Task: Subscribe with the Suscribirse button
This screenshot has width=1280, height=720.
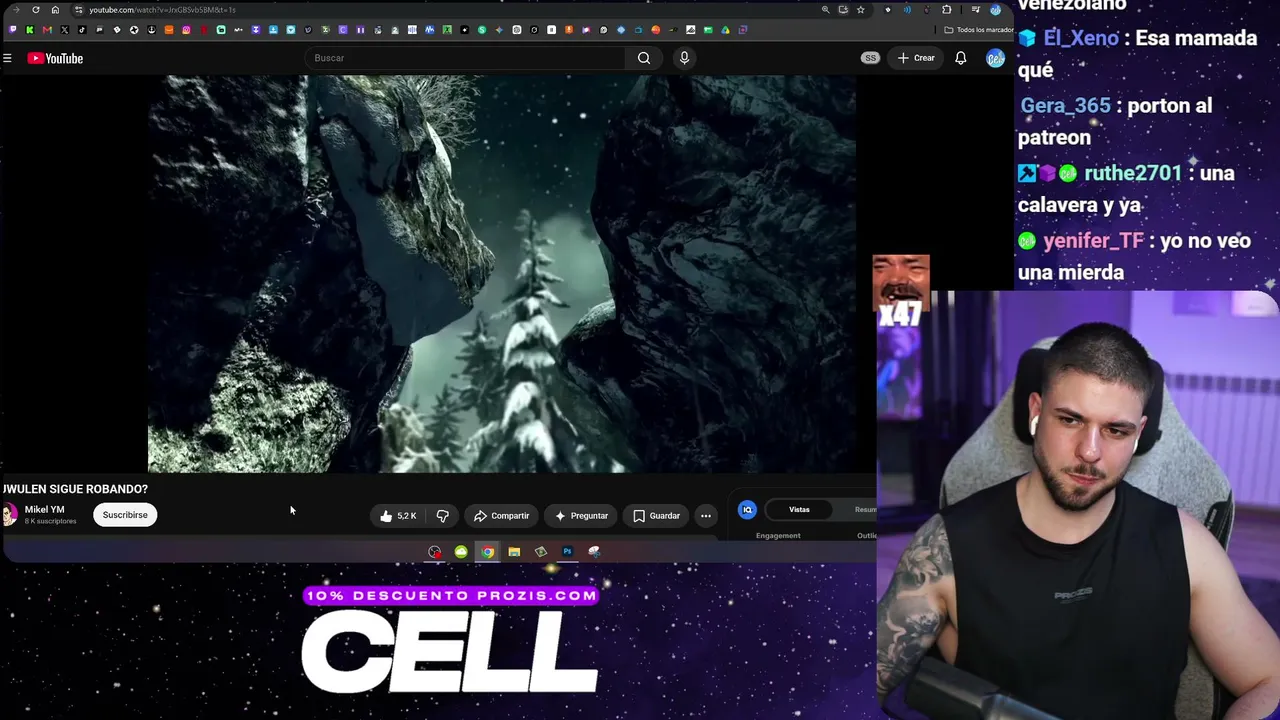Action: pos(125,515)
